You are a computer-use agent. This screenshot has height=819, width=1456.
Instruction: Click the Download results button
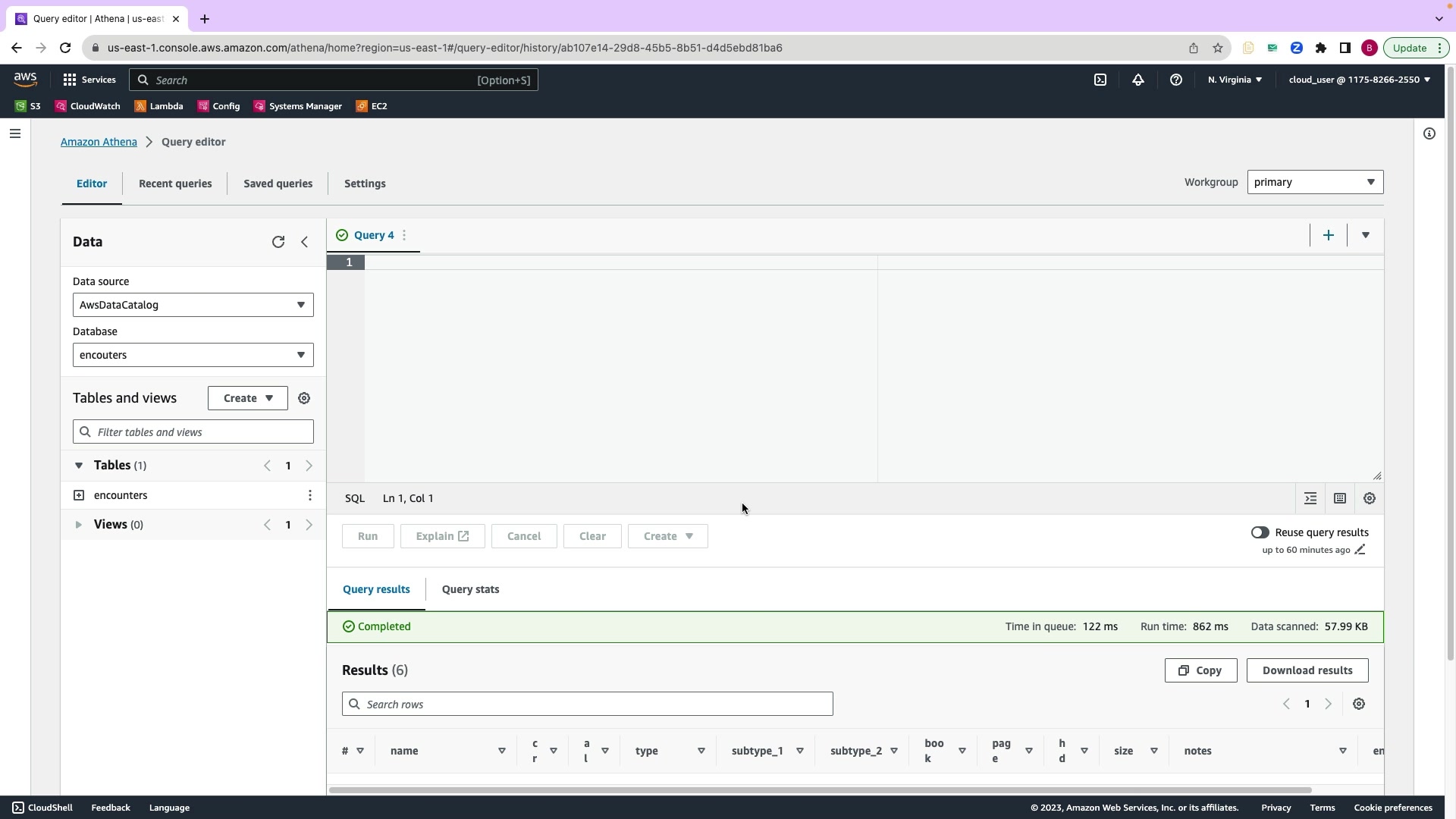click(x=1307, y=670)
